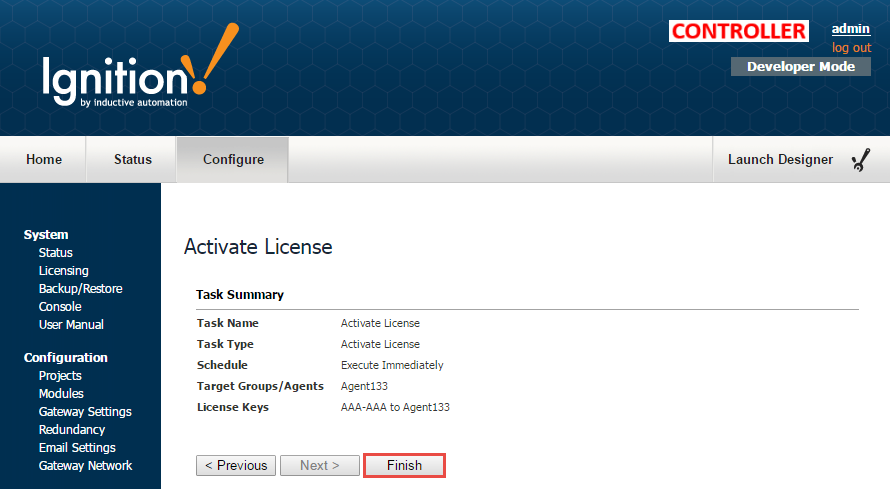Click the Ignition logo
This screenshot has height=489, width=890.
click(140, 66)
